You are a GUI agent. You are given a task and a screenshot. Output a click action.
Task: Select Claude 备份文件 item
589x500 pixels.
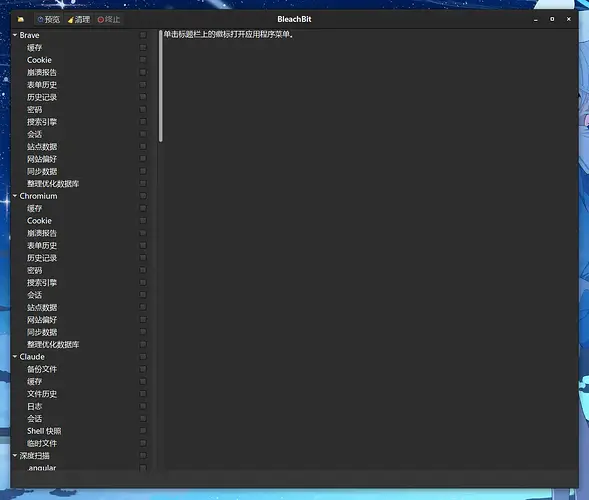42,369
